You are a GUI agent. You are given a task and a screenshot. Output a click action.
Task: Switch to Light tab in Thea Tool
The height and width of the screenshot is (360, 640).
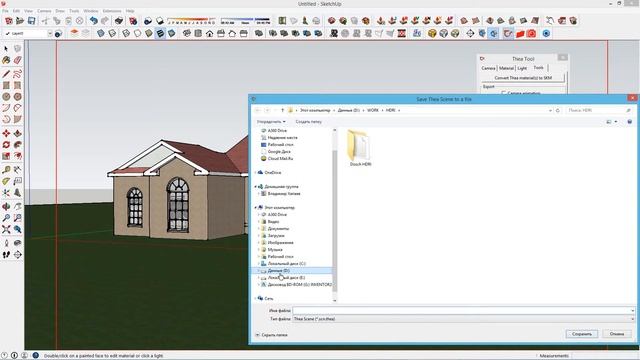522,68
